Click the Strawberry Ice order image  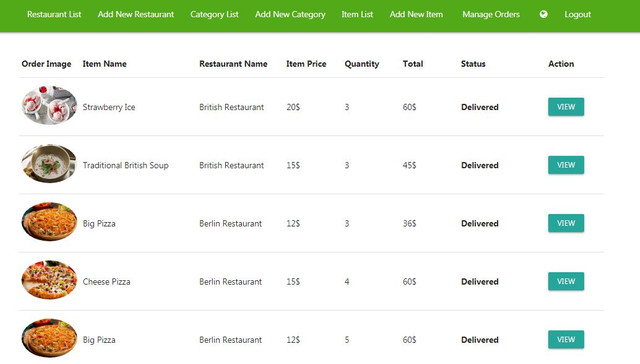49,105
